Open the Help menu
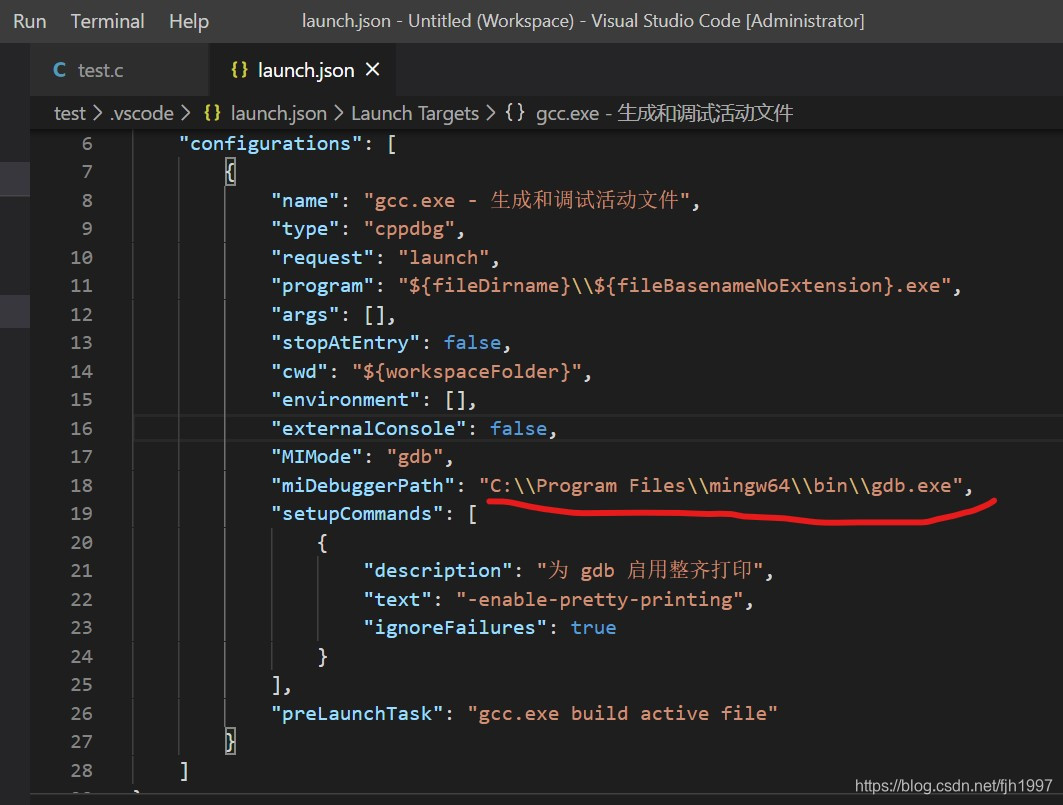The width and height of the screenshot is (1063, 805). (x=188, y=21)
